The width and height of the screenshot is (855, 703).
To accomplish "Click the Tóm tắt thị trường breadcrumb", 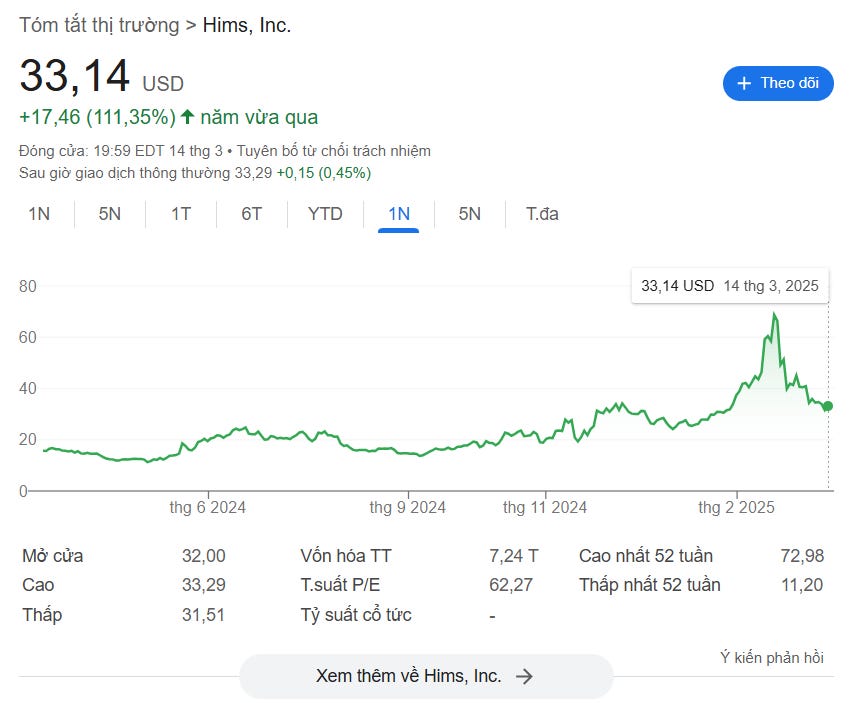I will point(98,26).
